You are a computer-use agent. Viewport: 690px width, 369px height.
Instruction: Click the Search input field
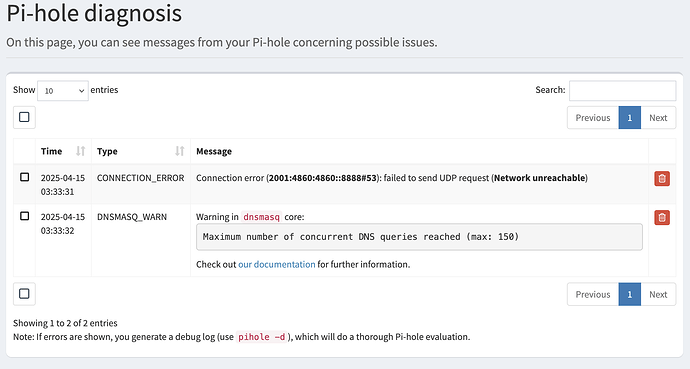coord(622,91)
